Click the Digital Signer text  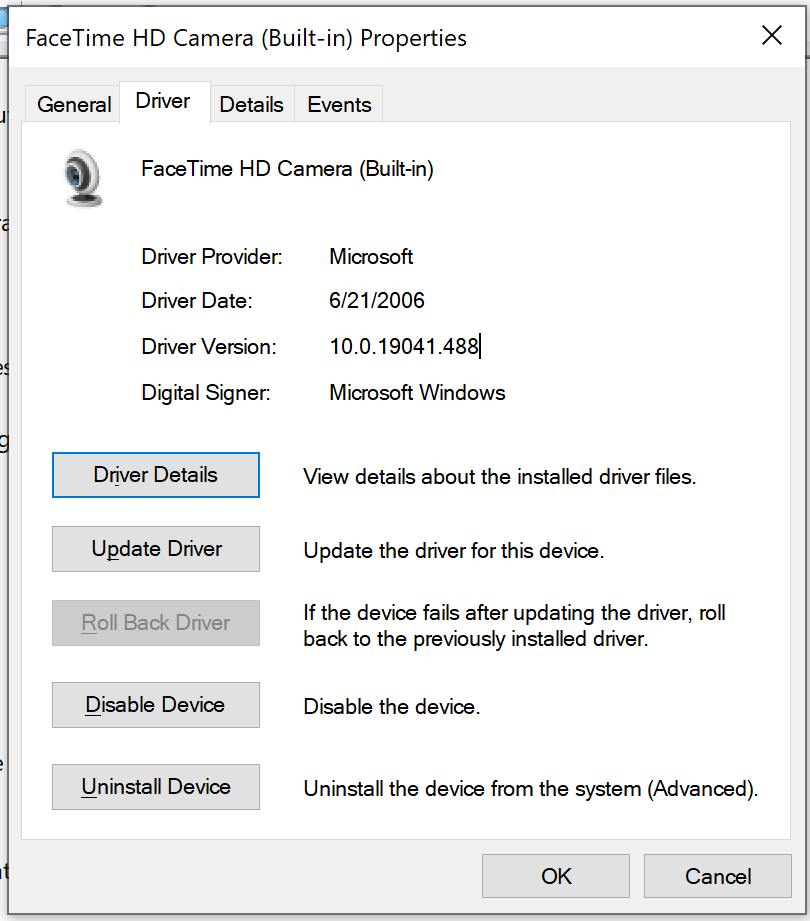coord(416,392)
